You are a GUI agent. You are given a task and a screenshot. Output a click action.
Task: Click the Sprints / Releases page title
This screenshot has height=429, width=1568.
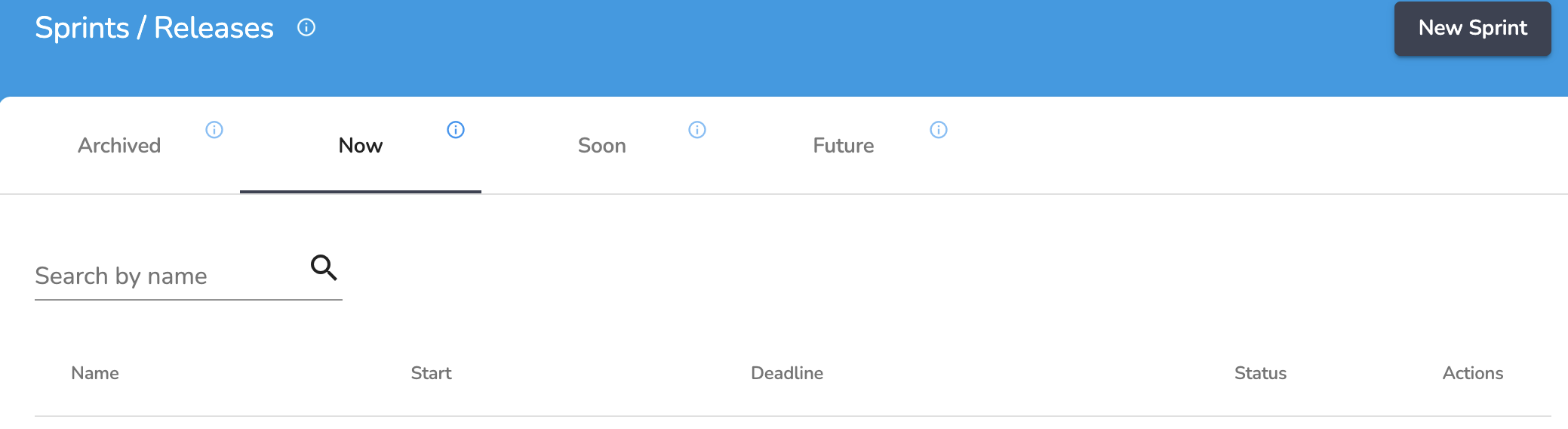pos(154,28)
